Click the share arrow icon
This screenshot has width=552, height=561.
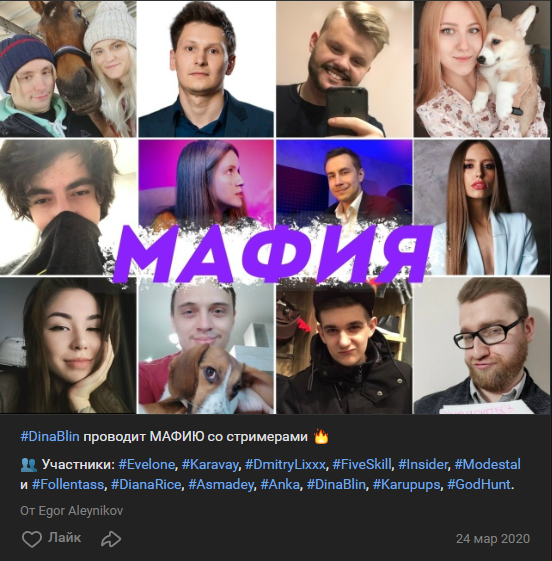pyautogui.click(x=111, y=539)
